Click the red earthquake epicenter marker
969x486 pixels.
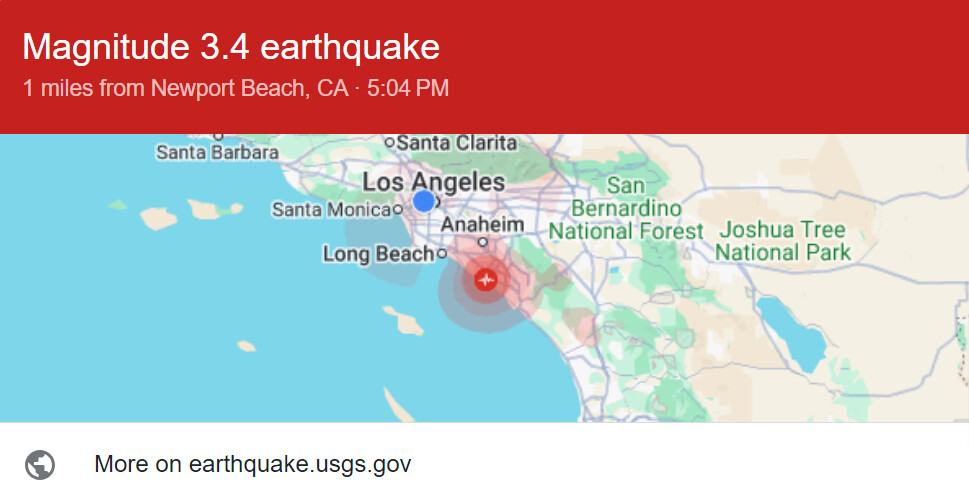pos(487,280)
